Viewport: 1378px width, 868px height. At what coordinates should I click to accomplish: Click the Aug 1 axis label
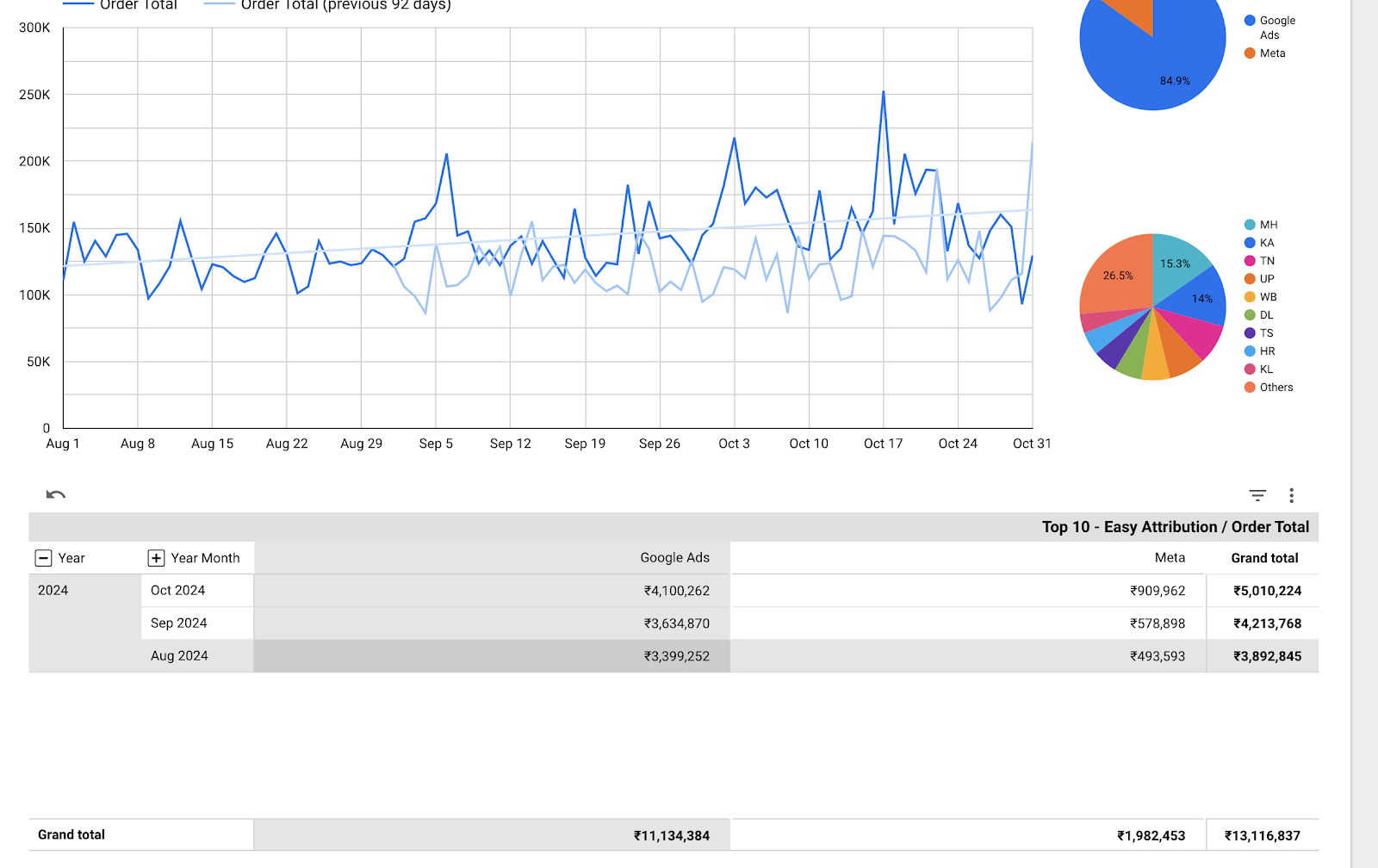(x=63, y=443)
